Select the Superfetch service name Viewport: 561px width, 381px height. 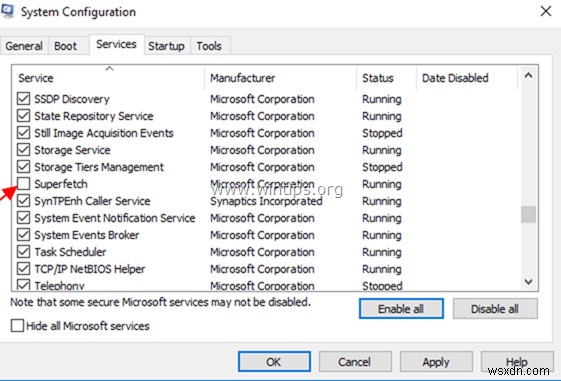[61, 184]
